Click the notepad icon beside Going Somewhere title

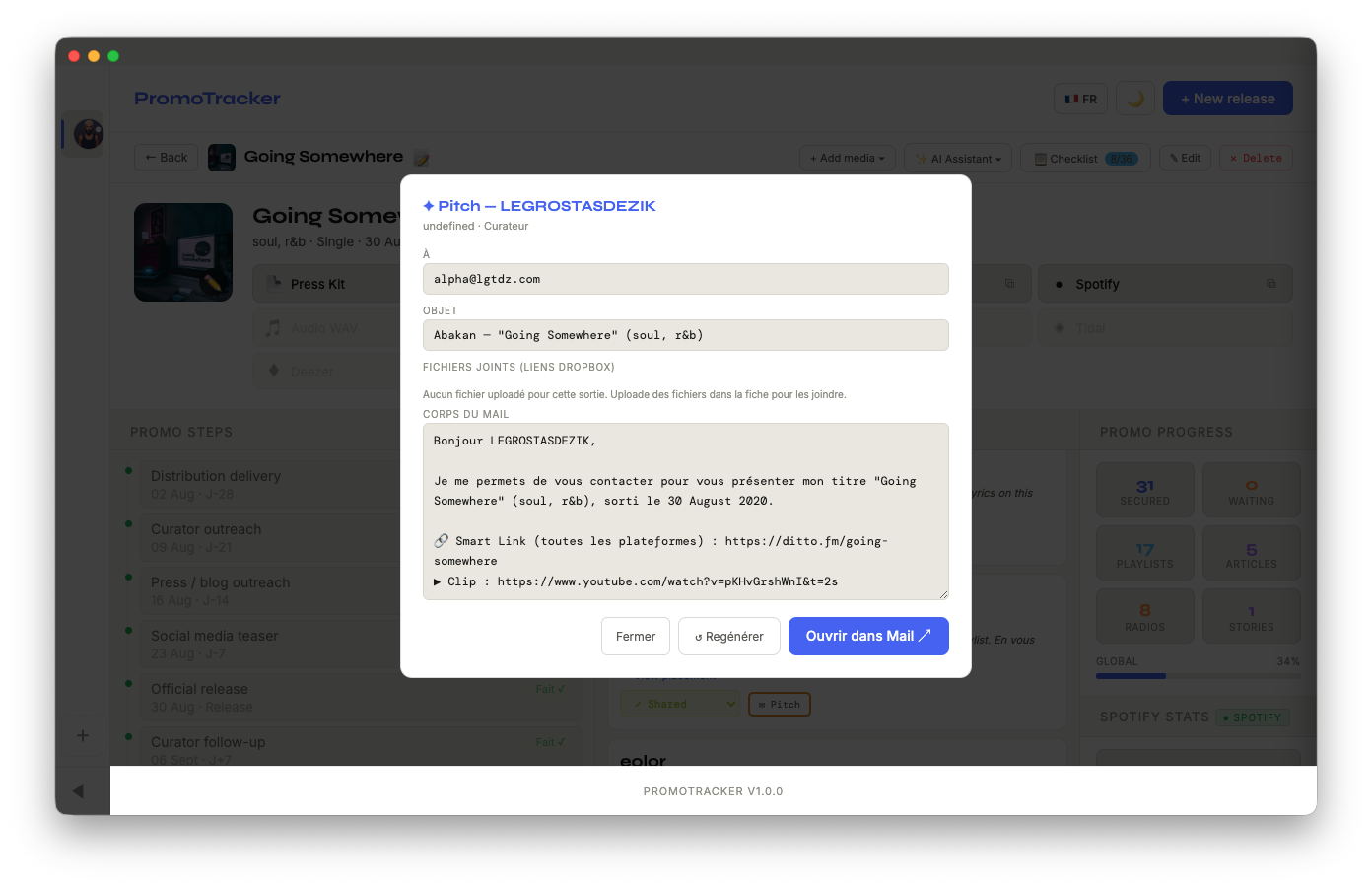click(421, 159)
